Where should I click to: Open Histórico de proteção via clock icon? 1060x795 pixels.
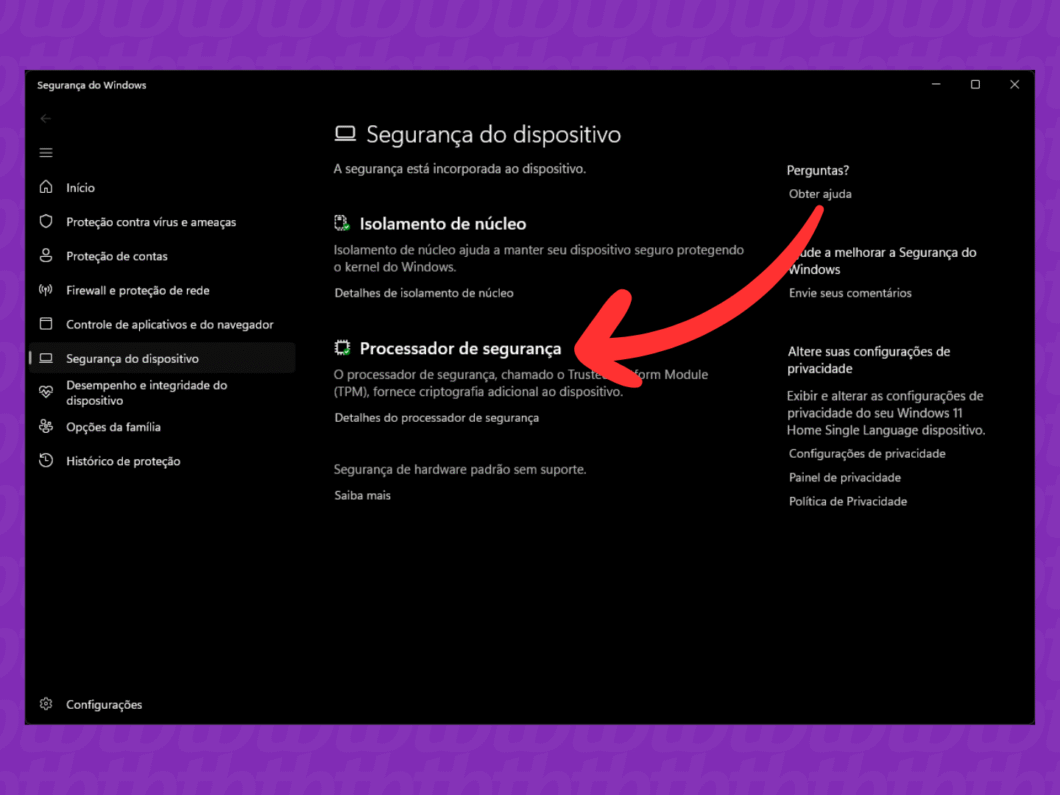(x=46, y=461)
